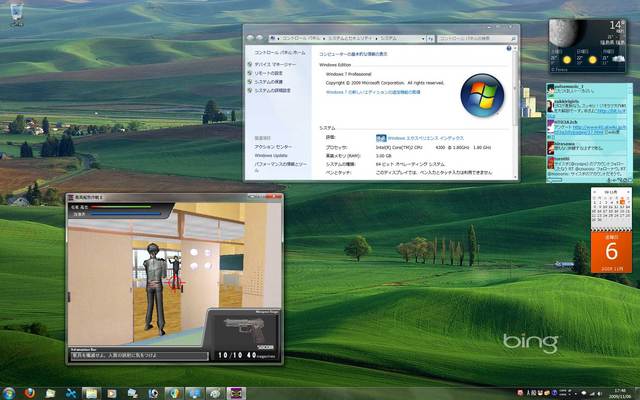Open the Recycle Bin on the desktop
The width and height of the screenshot is (640, 400).
point(16,15)
